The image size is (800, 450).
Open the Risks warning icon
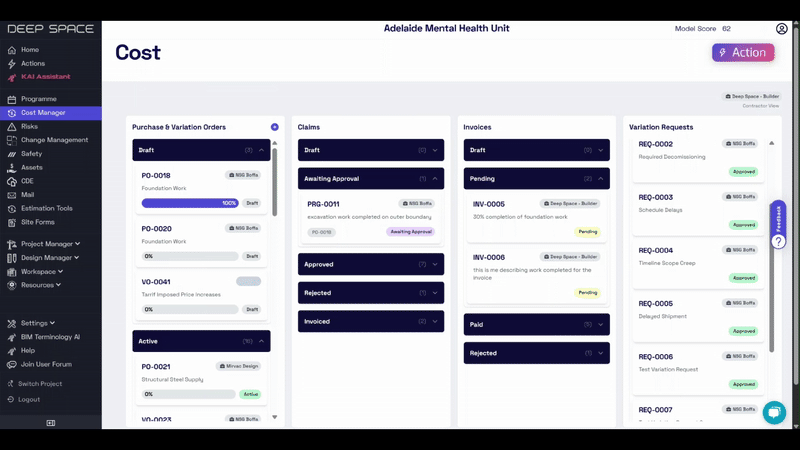click(x=12, y=127)
